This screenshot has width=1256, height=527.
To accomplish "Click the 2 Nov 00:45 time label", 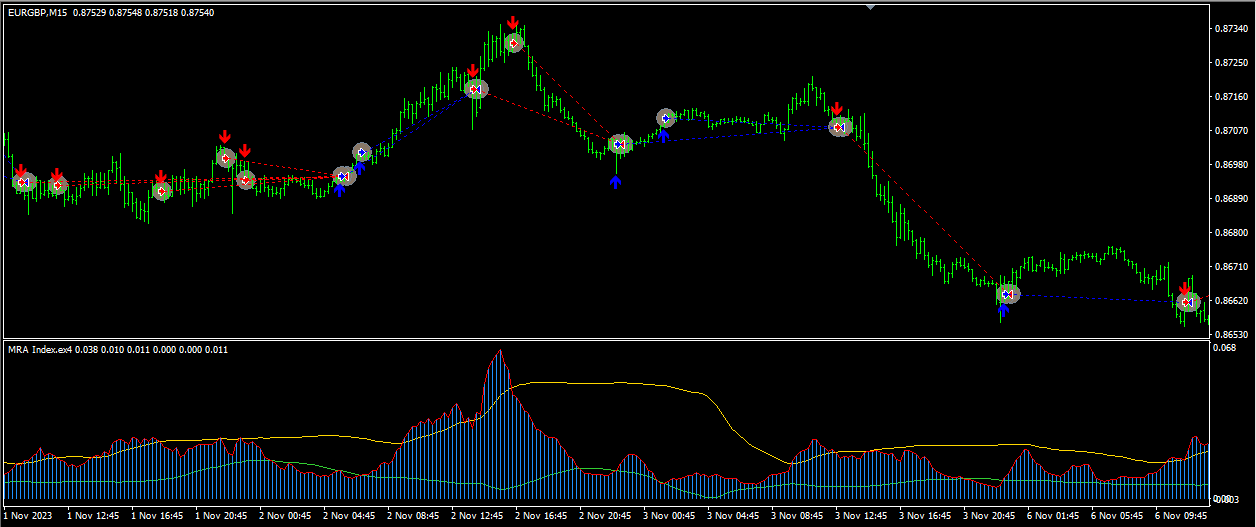I will pyautogui.click(x=285, y=516).
